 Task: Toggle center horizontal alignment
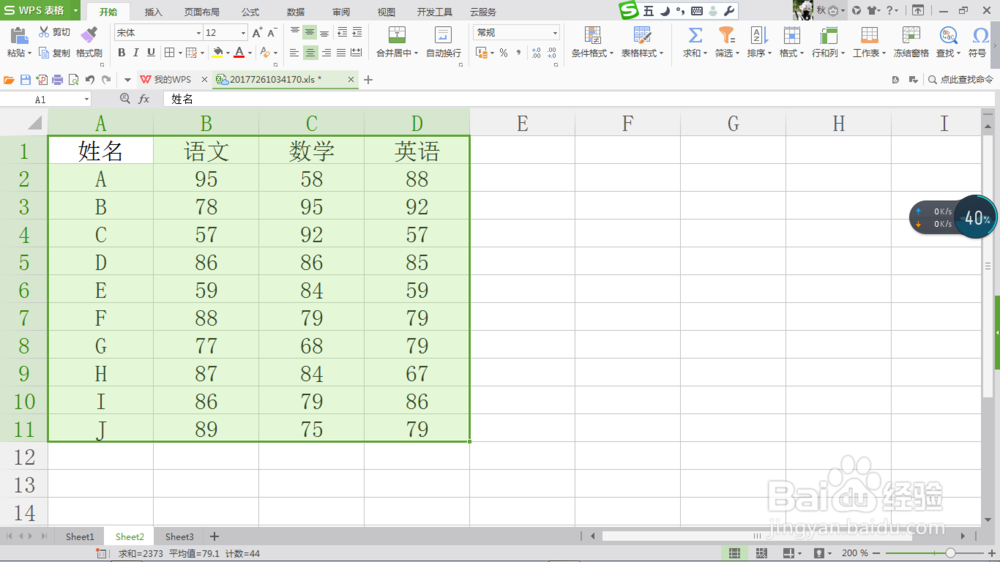310,53
